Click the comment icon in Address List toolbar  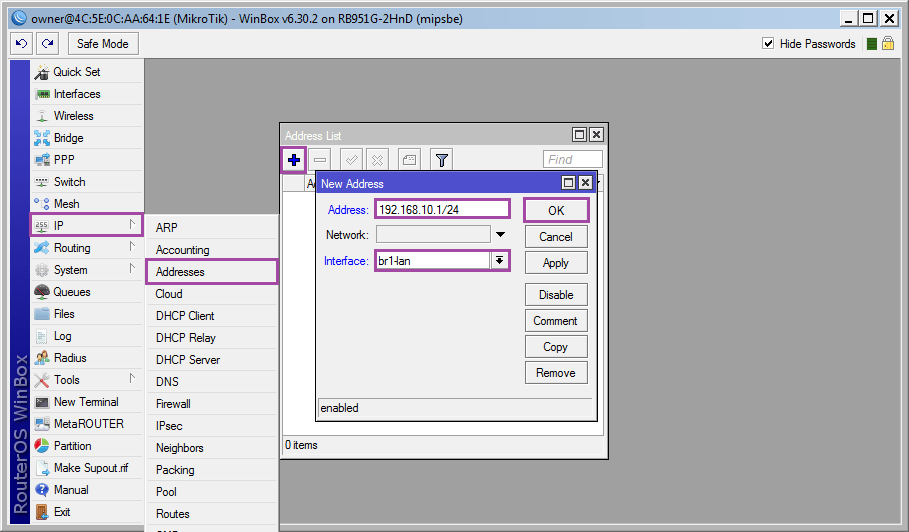409,160
